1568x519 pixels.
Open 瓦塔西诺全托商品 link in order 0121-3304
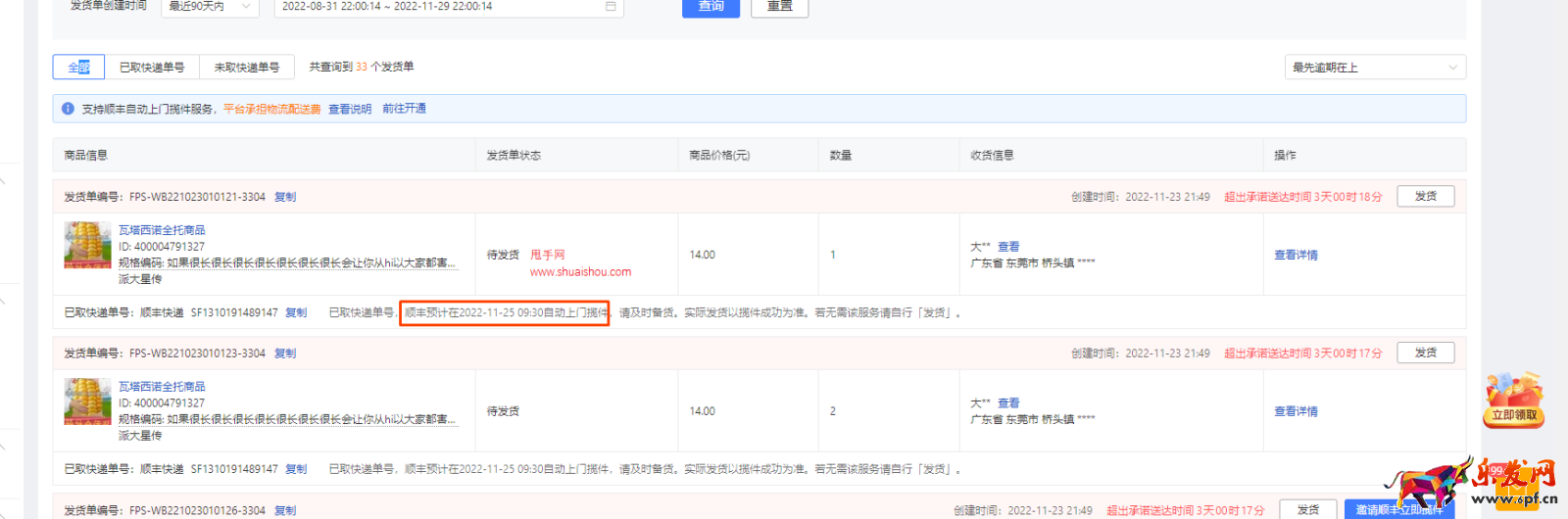[162, 230]
